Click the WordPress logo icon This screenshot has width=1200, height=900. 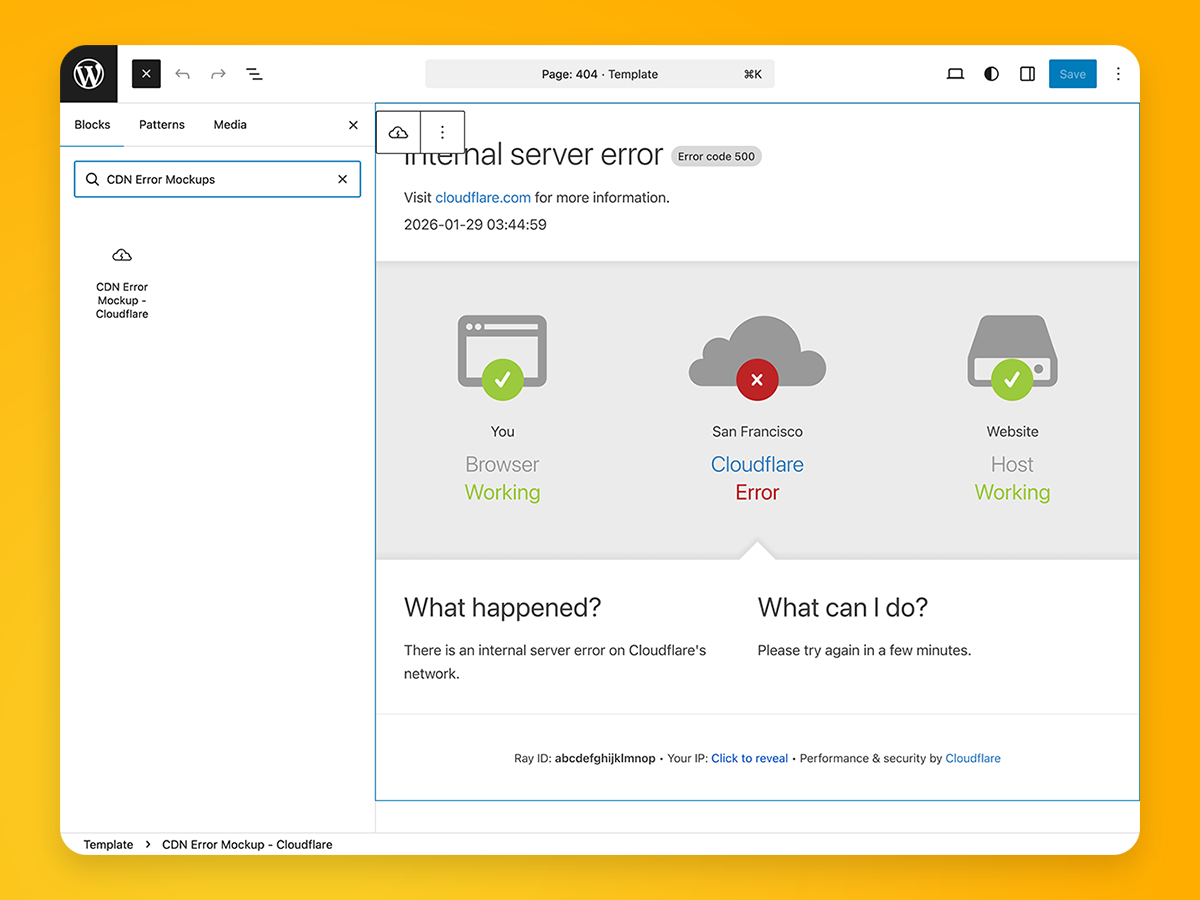tap(89, 74)
